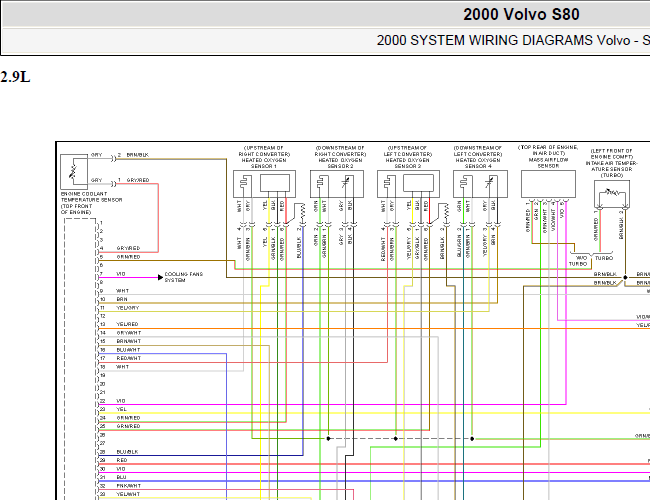
Task: Click the 'BLU/WHT' wire label at pin 16
Action: tap(128, 350)
